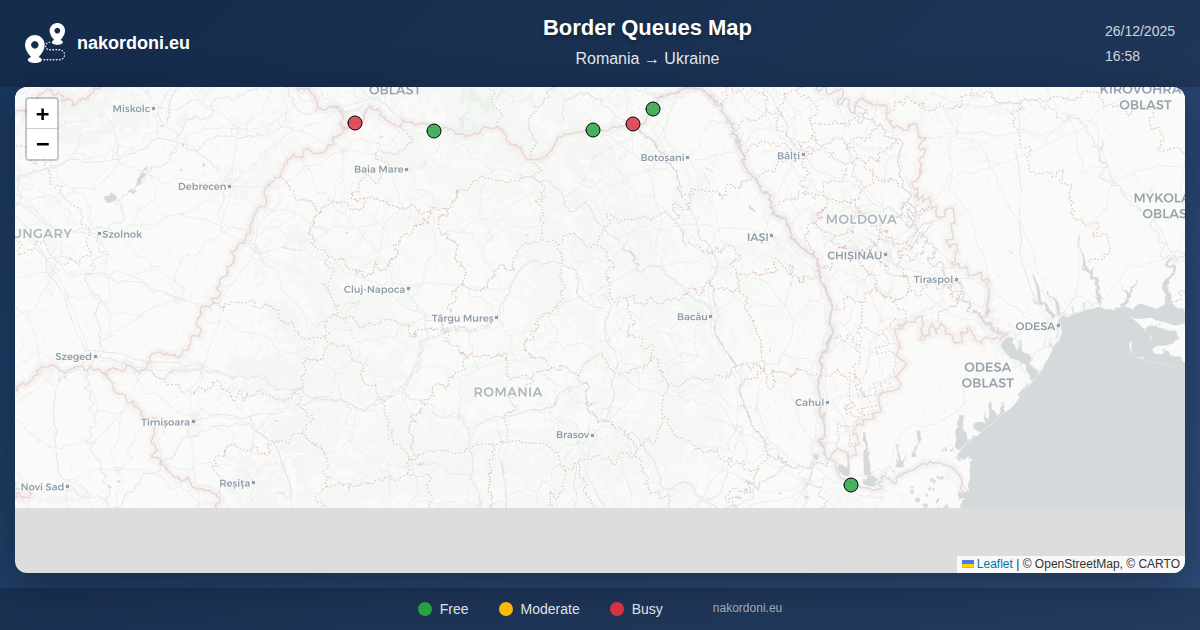Open the Leaflet attribution link
This screenshot has height=630, width=1200.
[x=994, y=564]
